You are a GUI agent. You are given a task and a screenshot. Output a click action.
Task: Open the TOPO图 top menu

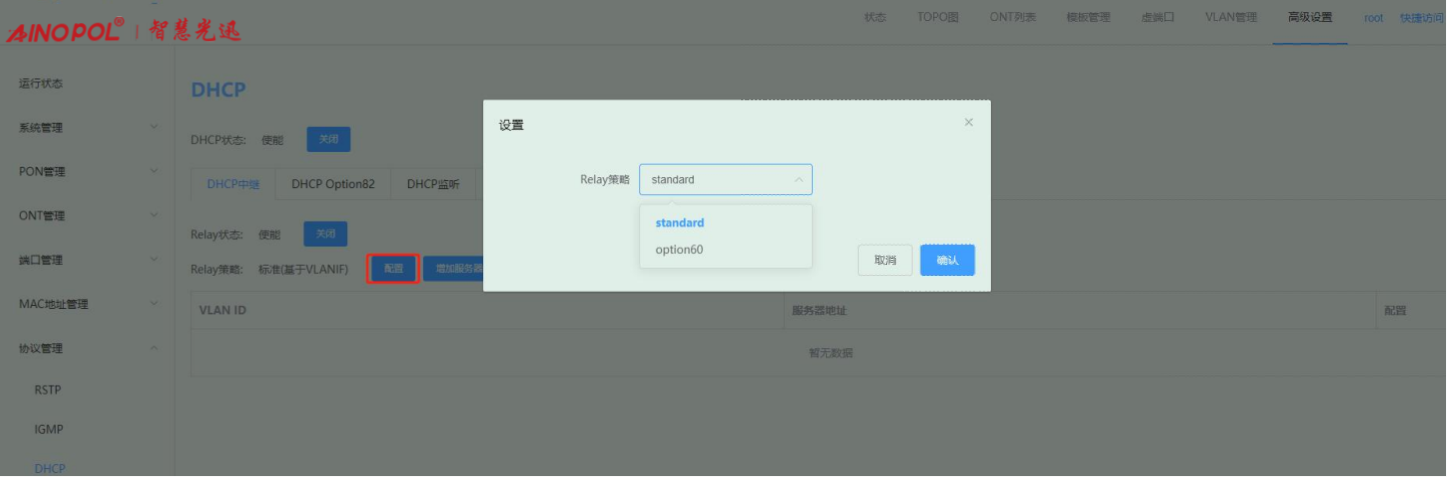click(937, 17)
